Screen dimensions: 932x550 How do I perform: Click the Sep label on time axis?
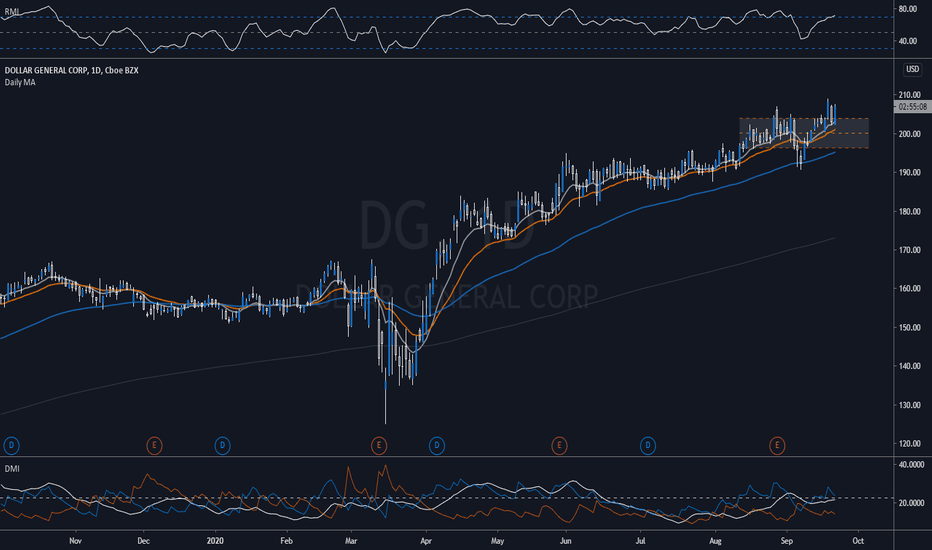(x=786, y=541)
